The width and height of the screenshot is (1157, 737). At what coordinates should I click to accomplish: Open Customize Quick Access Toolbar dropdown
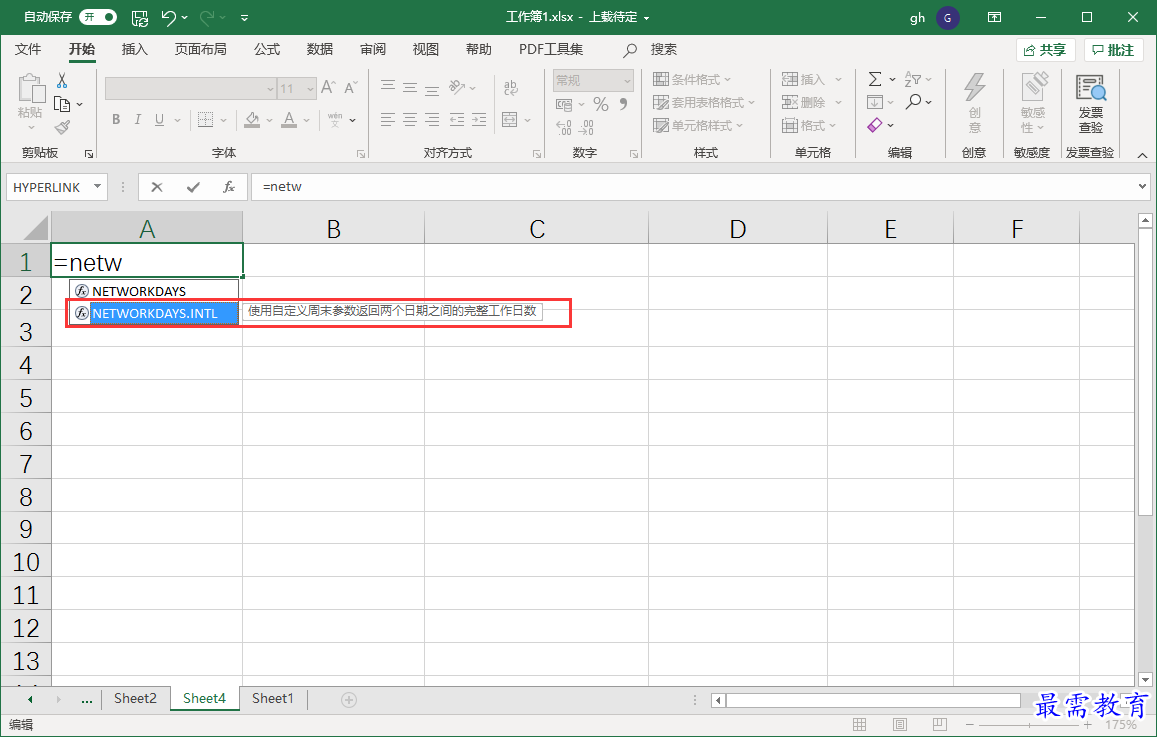(244, 18)
